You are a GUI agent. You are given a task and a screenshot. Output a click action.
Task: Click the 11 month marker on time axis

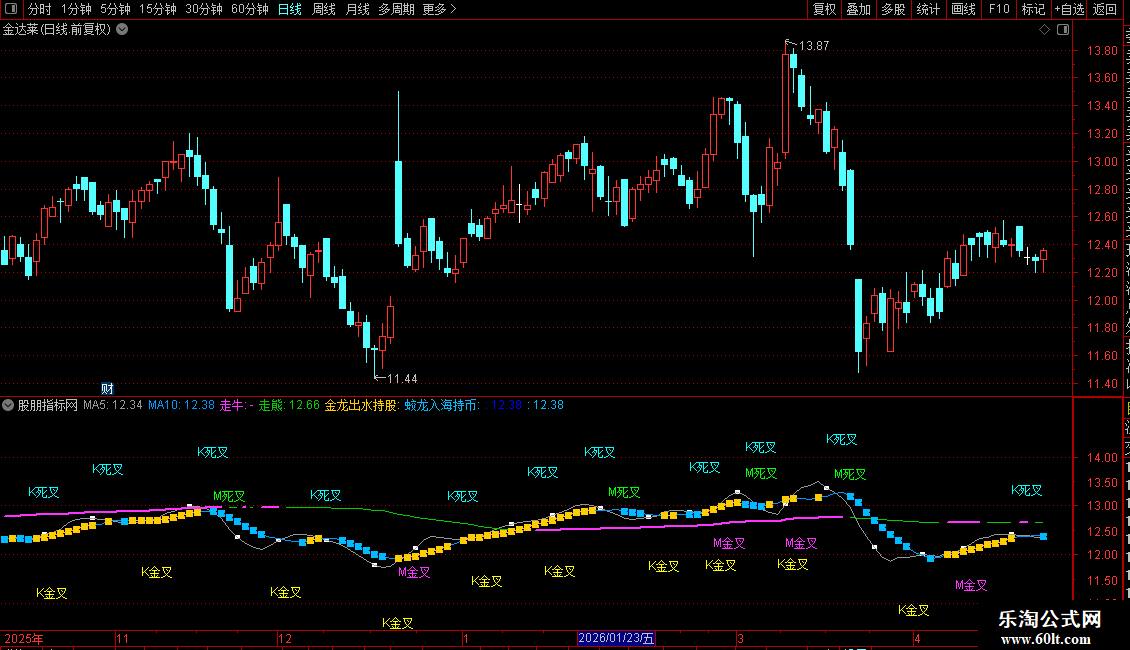pos(123,638)
